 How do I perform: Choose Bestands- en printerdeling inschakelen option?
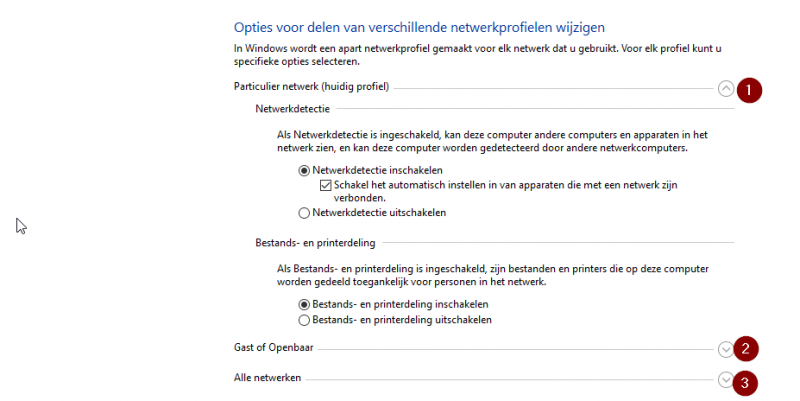(304, 304)
